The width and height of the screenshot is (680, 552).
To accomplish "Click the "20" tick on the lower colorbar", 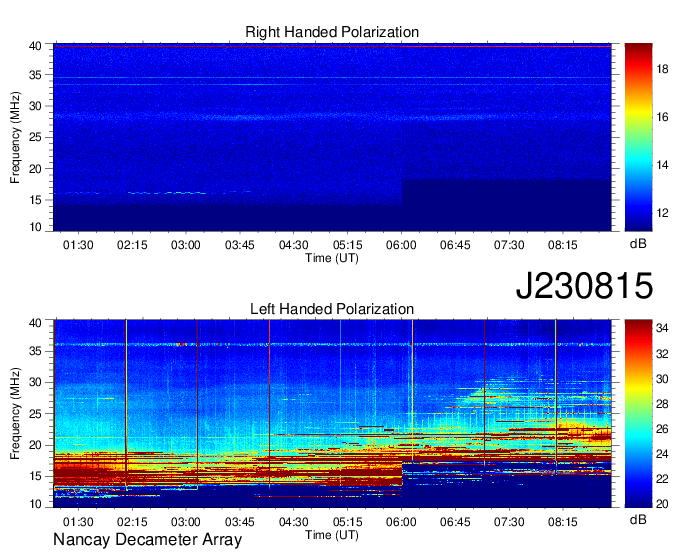I will click(663, 504).
